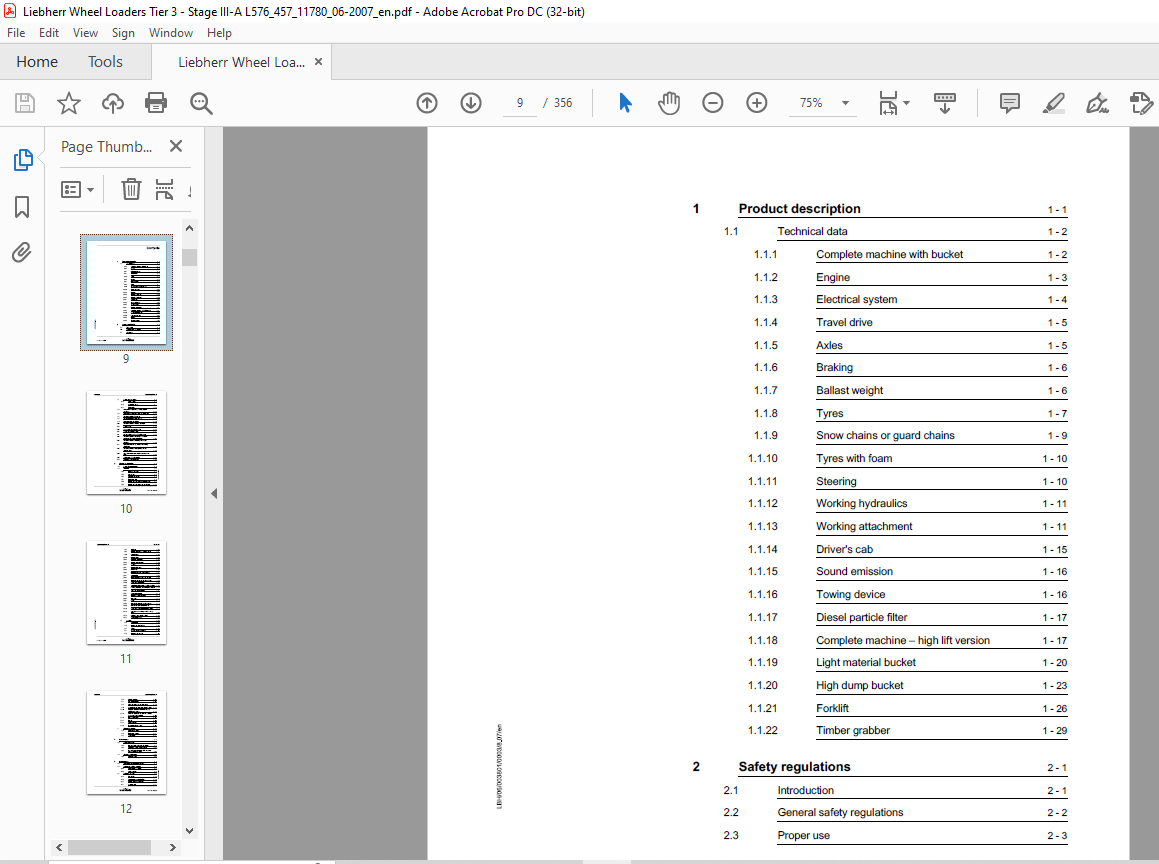The width and height of the screenshot is (1159, 864).
Task: Click the Product description contents entry
Action: tap(799, 208)
